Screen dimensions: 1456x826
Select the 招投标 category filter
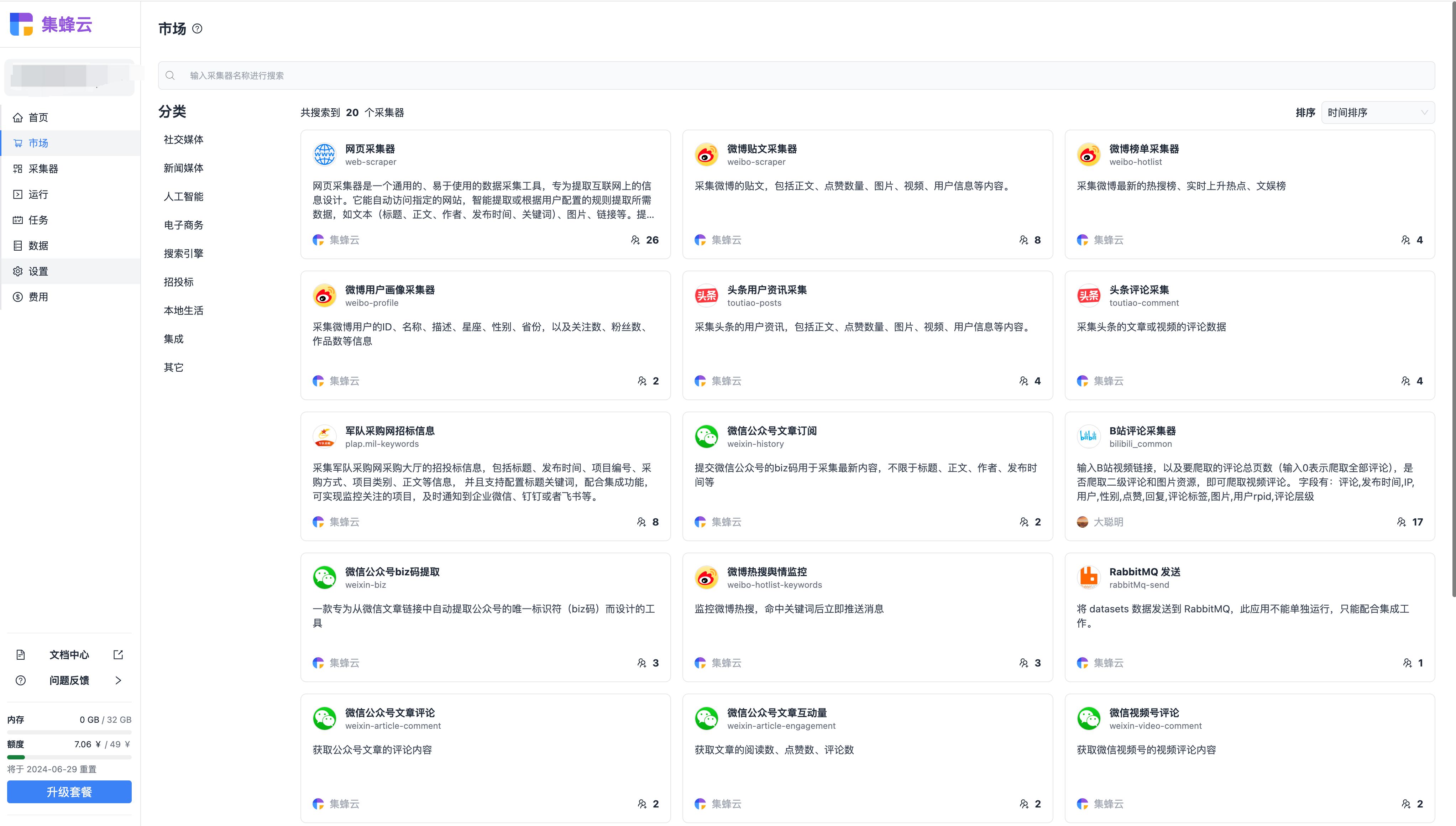coord(179,282)
